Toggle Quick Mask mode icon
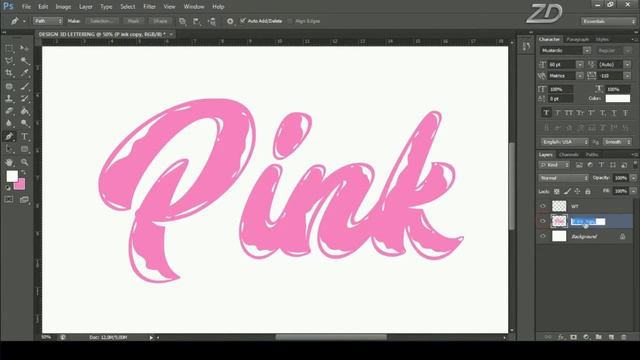 point(9,200)
